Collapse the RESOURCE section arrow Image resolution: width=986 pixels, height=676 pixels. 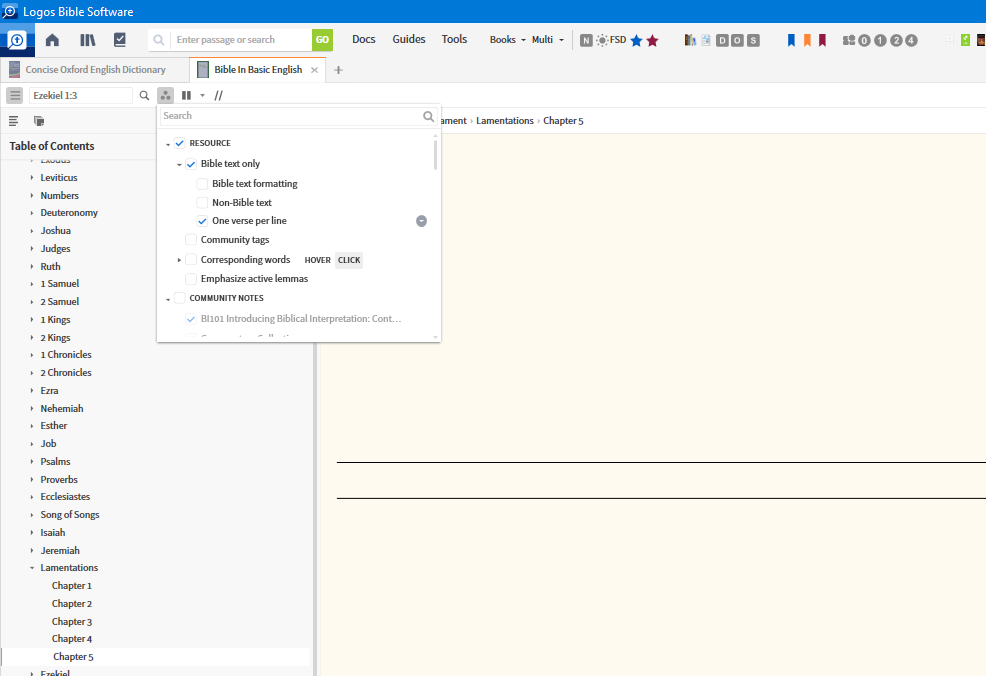(168, 144)
